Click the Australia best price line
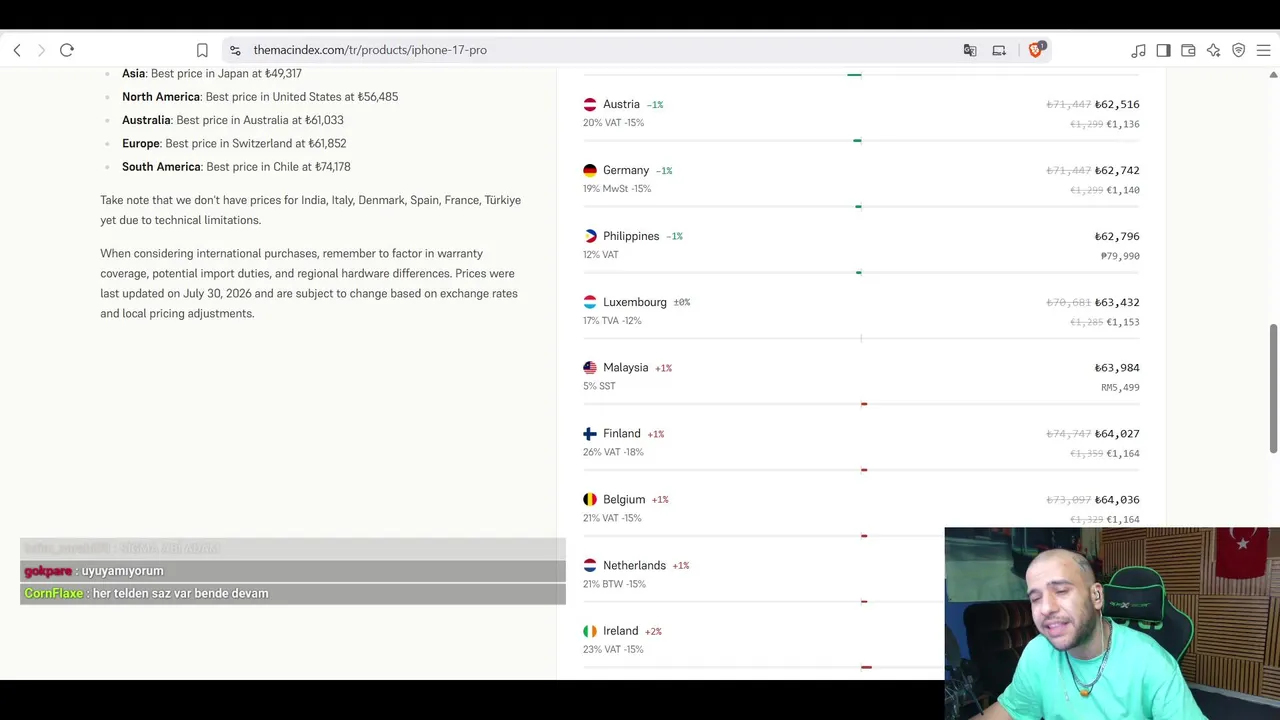Screen dimensions: 1280x720 [233, 120]
